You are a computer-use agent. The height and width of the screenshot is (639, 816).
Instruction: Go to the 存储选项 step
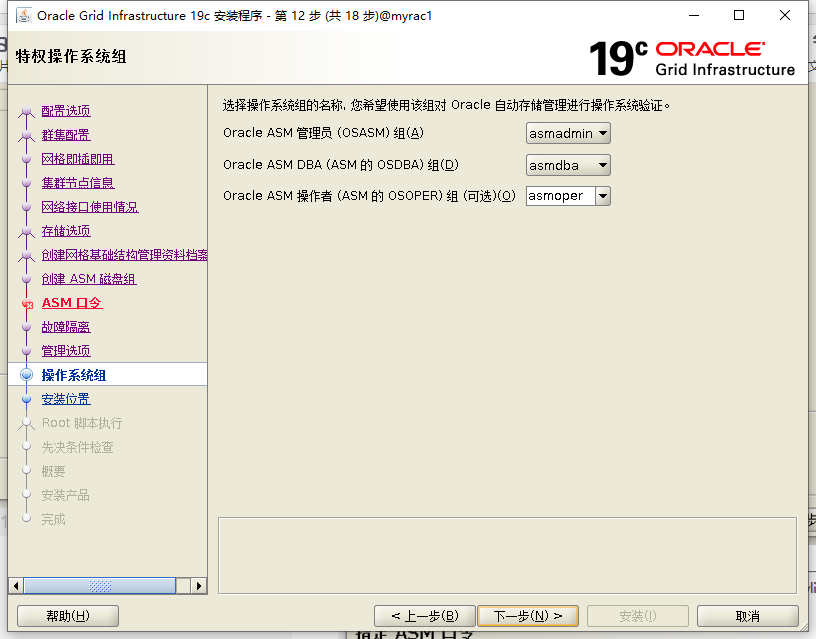(x=66, y=231)
